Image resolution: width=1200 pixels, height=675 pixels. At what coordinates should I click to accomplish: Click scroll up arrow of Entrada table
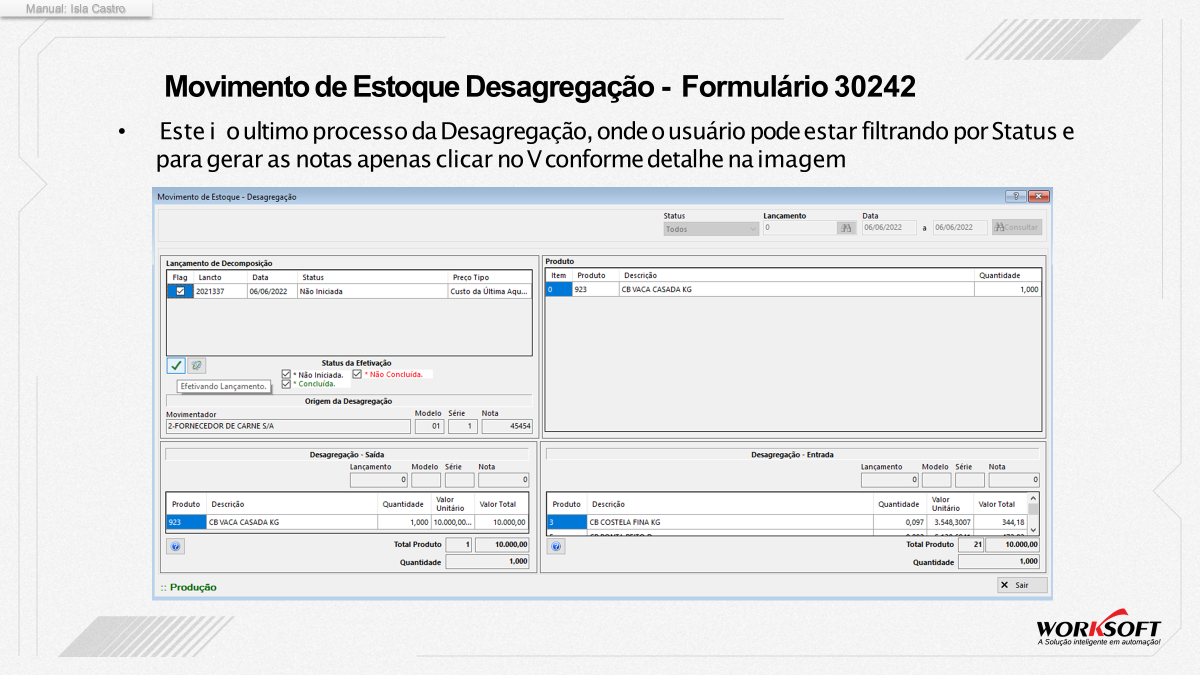1034,497
